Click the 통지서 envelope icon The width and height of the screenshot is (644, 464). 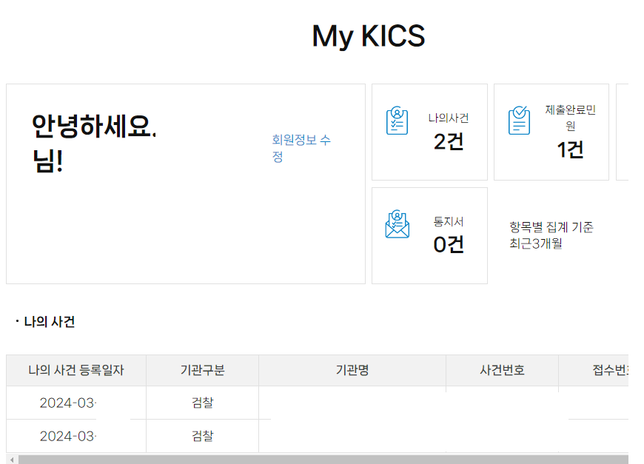(397, 224)
